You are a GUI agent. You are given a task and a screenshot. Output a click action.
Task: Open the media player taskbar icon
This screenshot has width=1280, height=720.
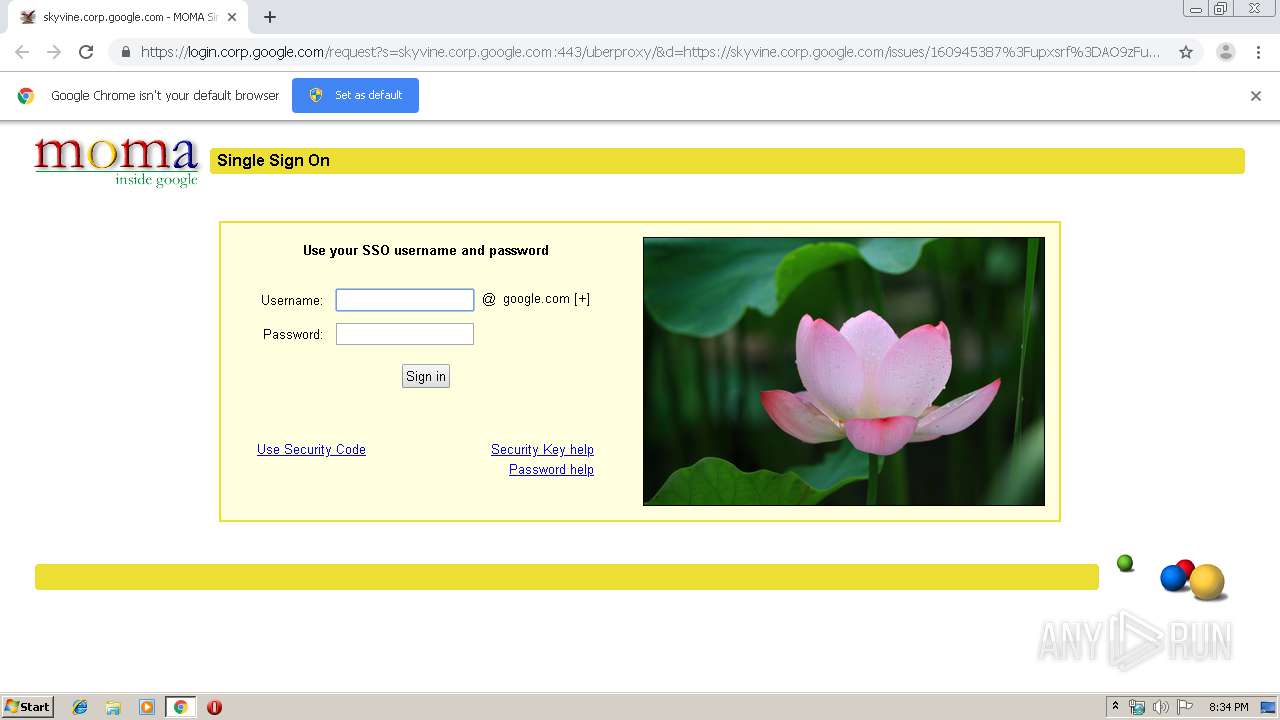(x=147, y=707)
